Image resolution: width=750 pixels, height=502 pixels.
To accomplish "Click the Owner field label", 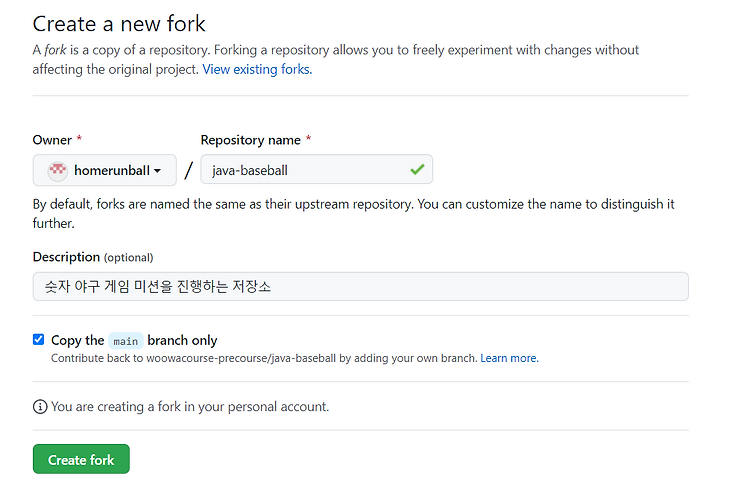I will pyautogui.click(x=52, y=140).
